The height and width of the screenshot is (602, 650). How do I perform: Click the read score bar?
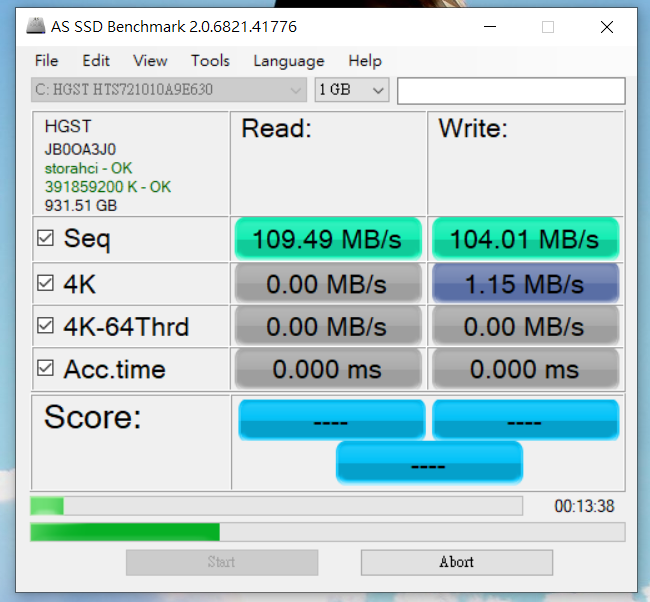(332, 420)
